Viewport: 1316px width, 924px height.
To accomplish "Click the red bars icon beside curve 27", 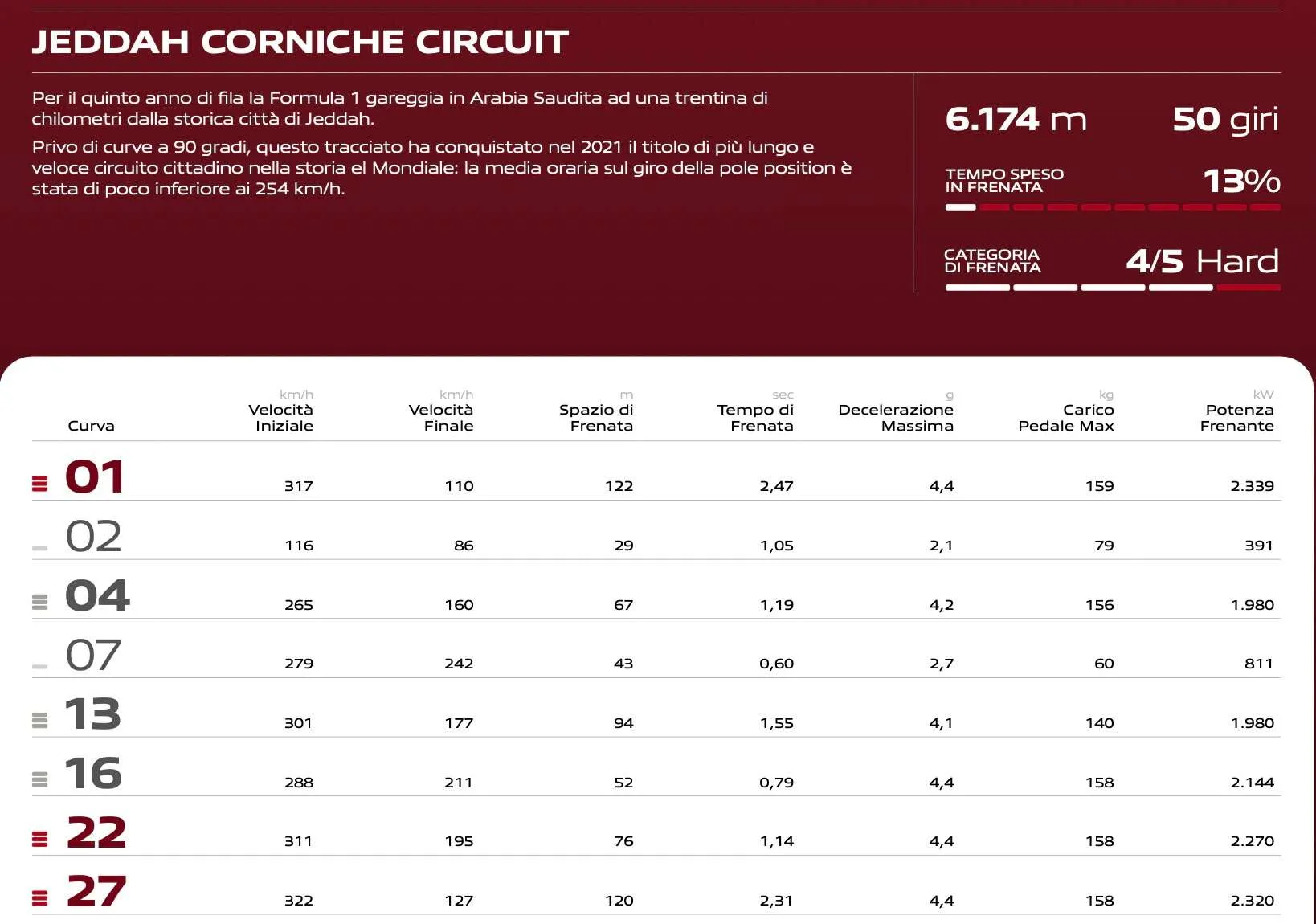I will pyautogui.click(x=39, y=898).
